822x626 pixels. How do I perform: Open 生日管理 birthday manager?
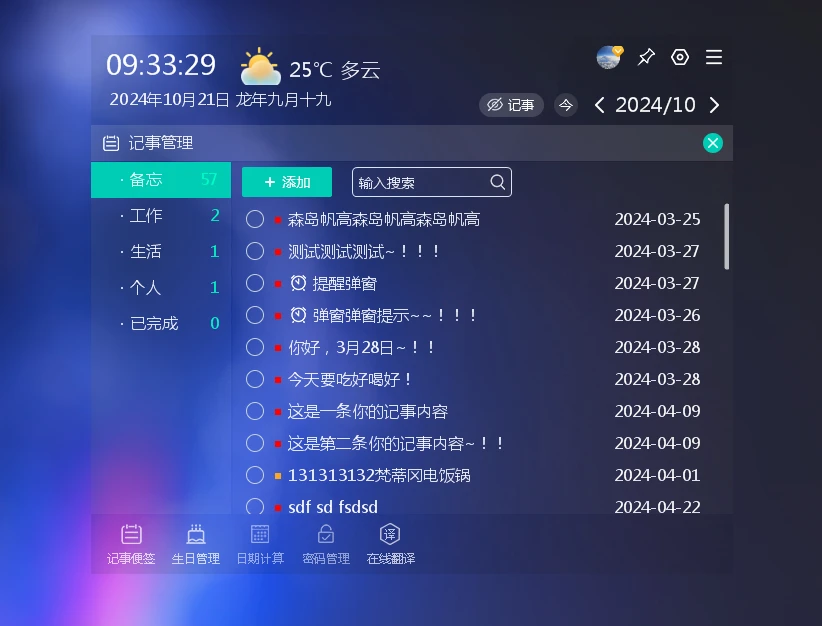click(196, 544)
